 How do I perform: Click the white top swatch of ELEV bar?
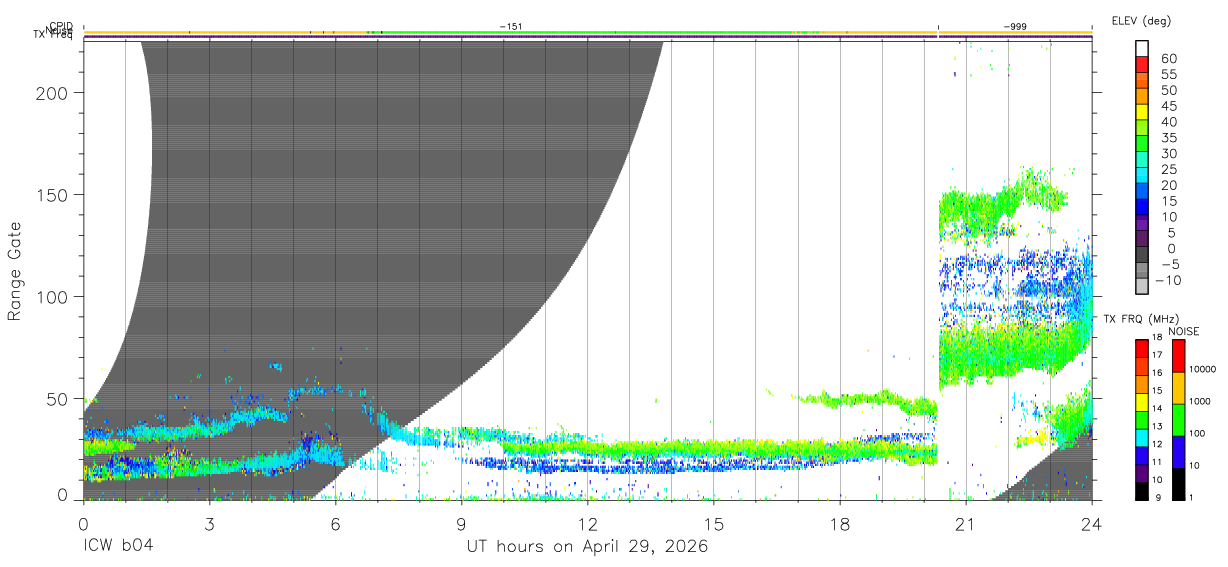[x=1142, y=49]
